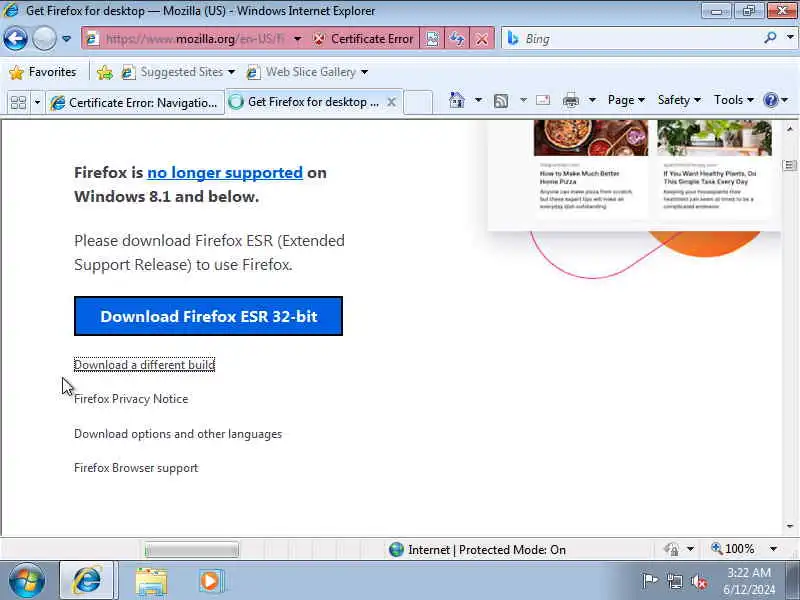Expand the address bar autocomplete dropdown

tap(297, 39)
